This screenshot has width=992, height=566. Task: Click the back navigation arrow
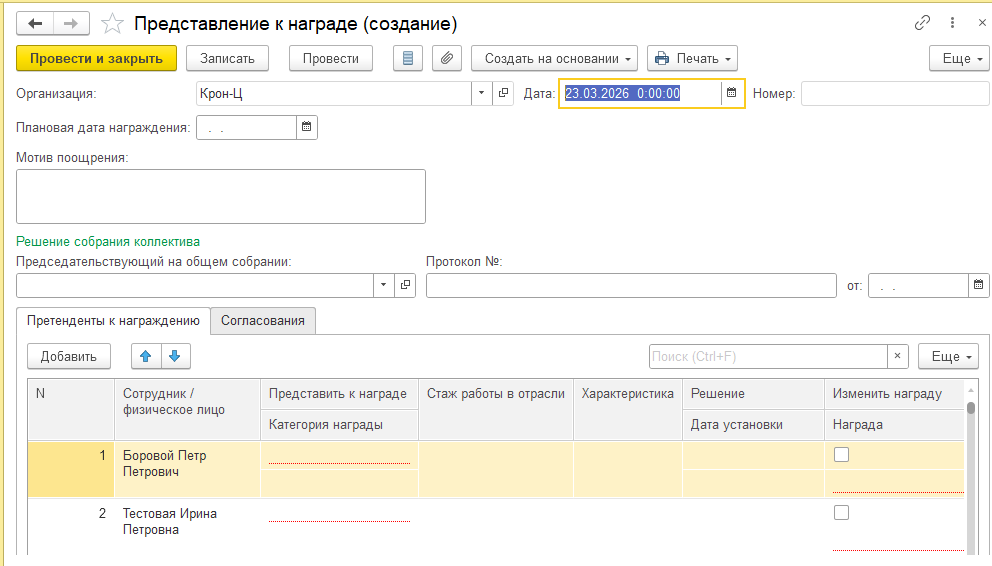tap(35, 23)
